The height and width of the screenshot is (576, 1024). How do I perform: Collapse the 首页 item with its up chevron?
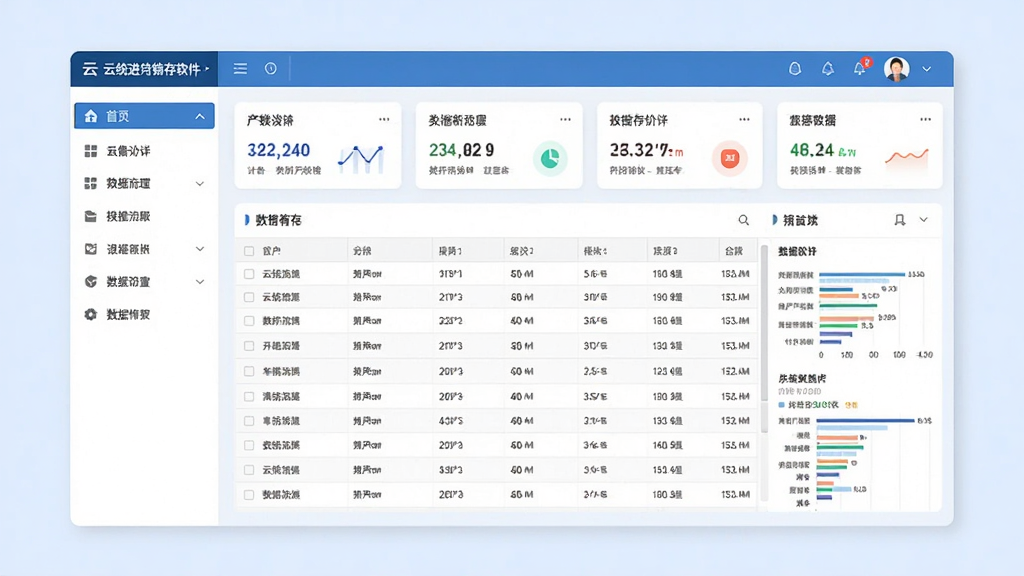tap(200, 116)
